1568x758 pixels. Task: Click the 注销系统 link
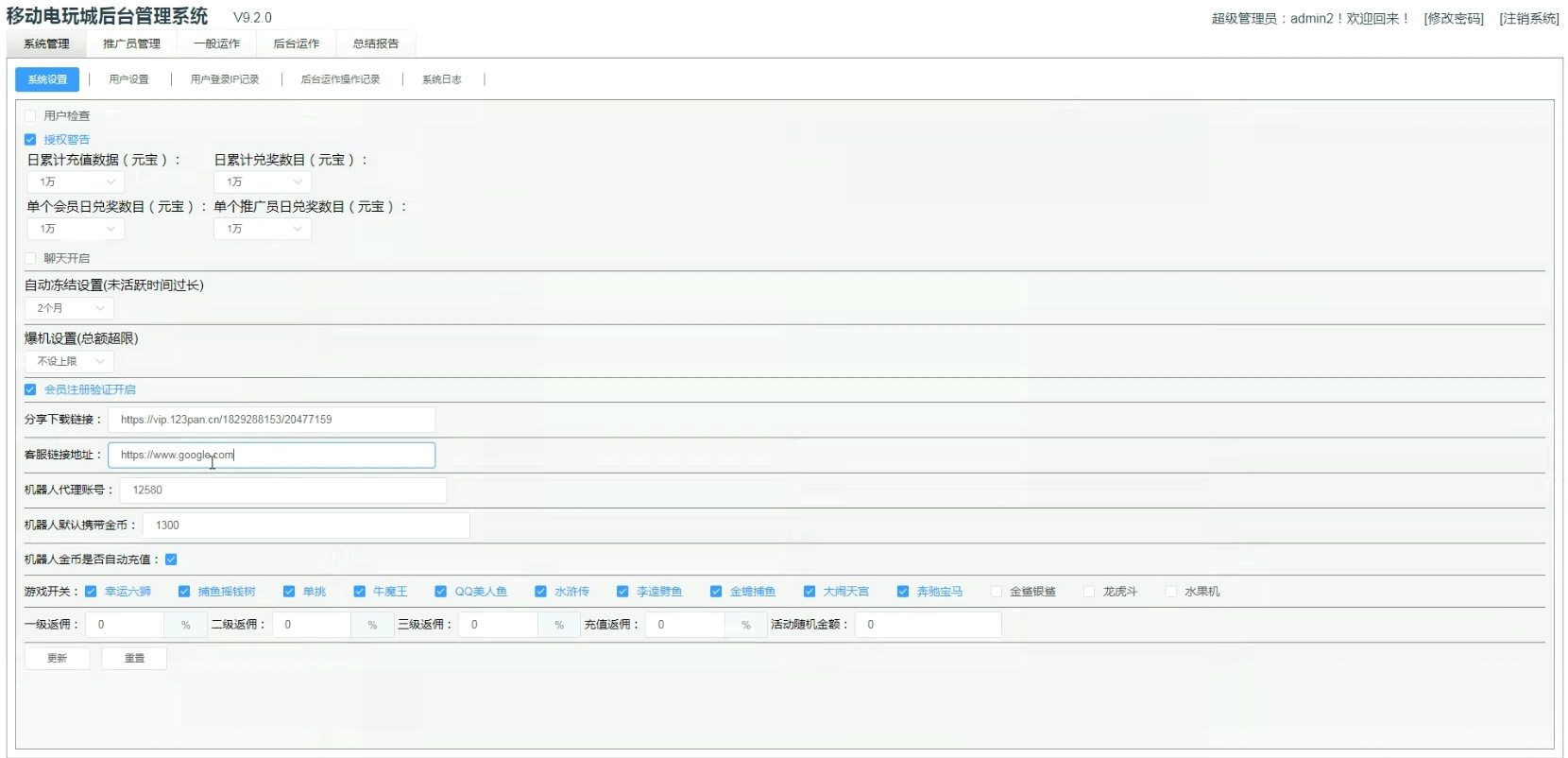click(x=1528, y=19)
